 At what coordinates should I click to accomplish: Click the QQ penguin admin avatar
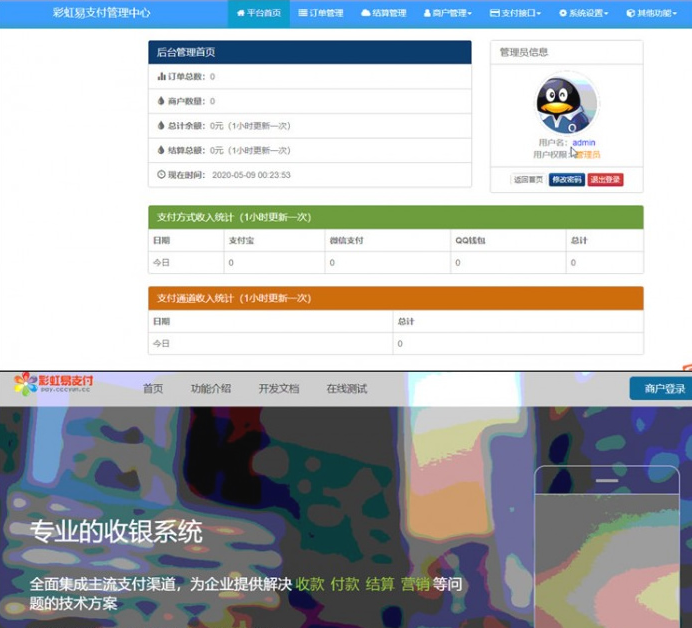click(x=566, y=102)
